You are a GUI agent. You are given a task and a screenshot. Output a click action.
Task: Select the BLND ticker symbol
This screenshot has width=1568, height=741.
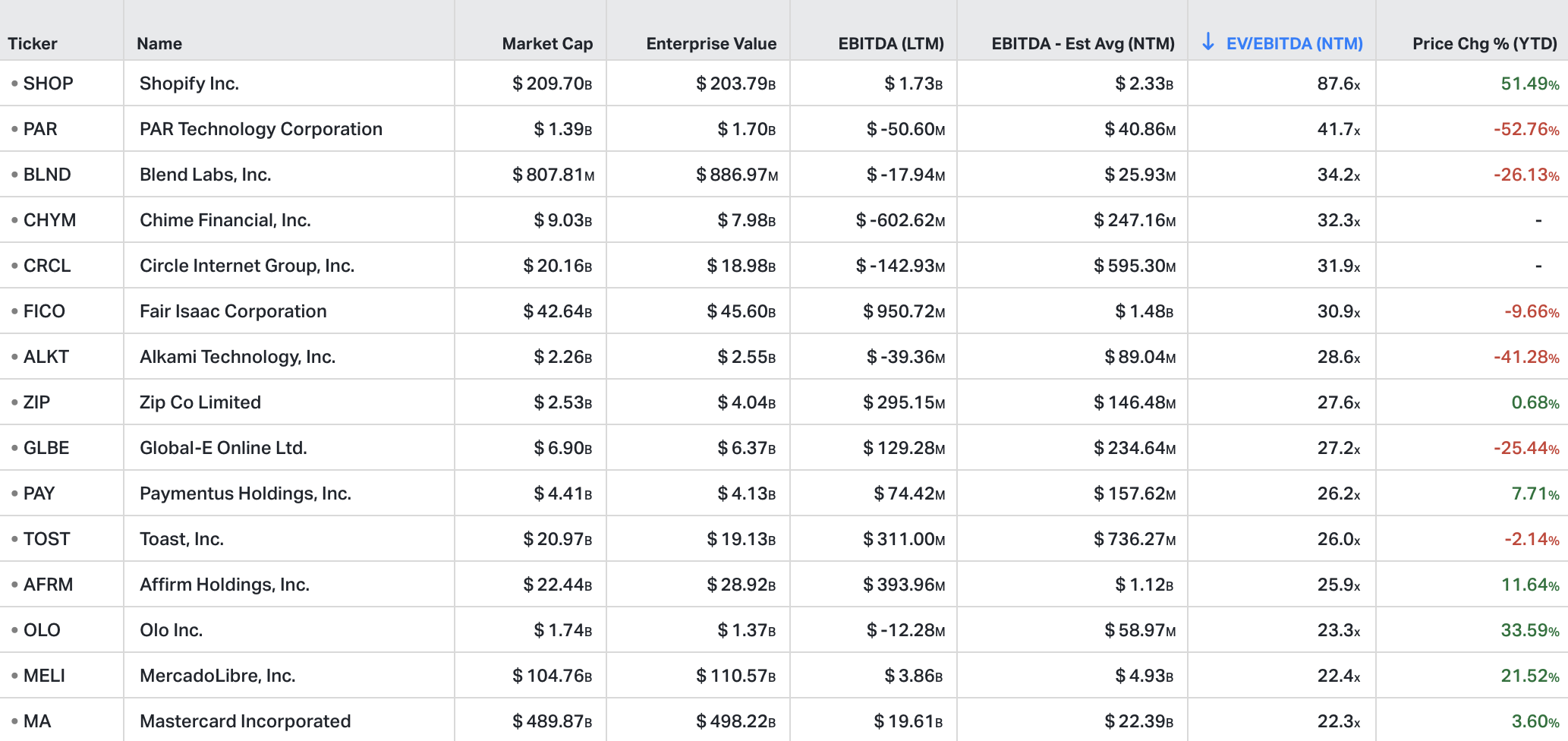[47, 175]
